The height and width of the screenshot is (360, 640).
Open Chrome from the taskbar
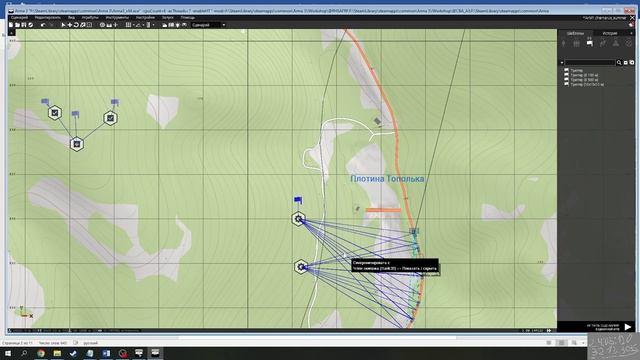tap(41, 353)
